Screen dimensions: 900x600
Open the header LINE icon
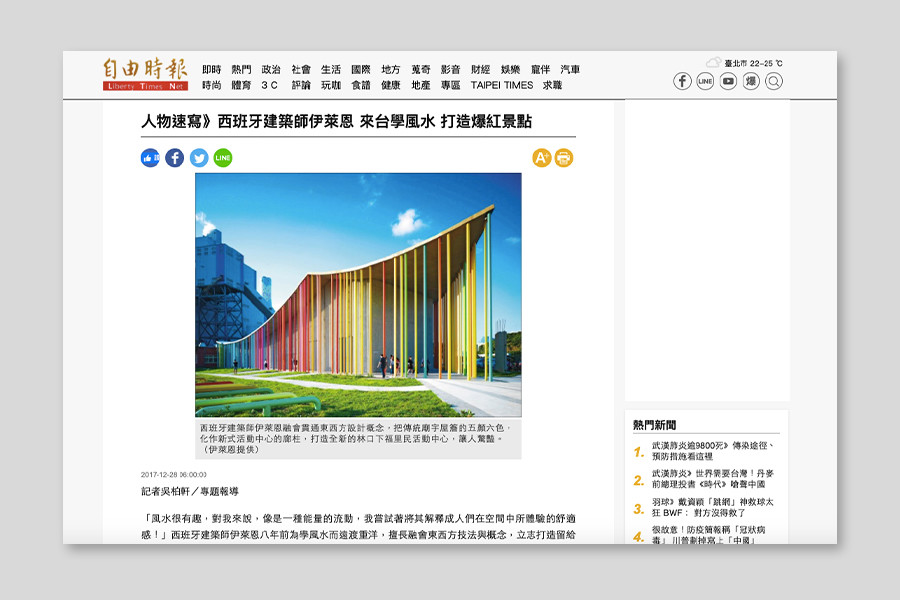(705, 81)
